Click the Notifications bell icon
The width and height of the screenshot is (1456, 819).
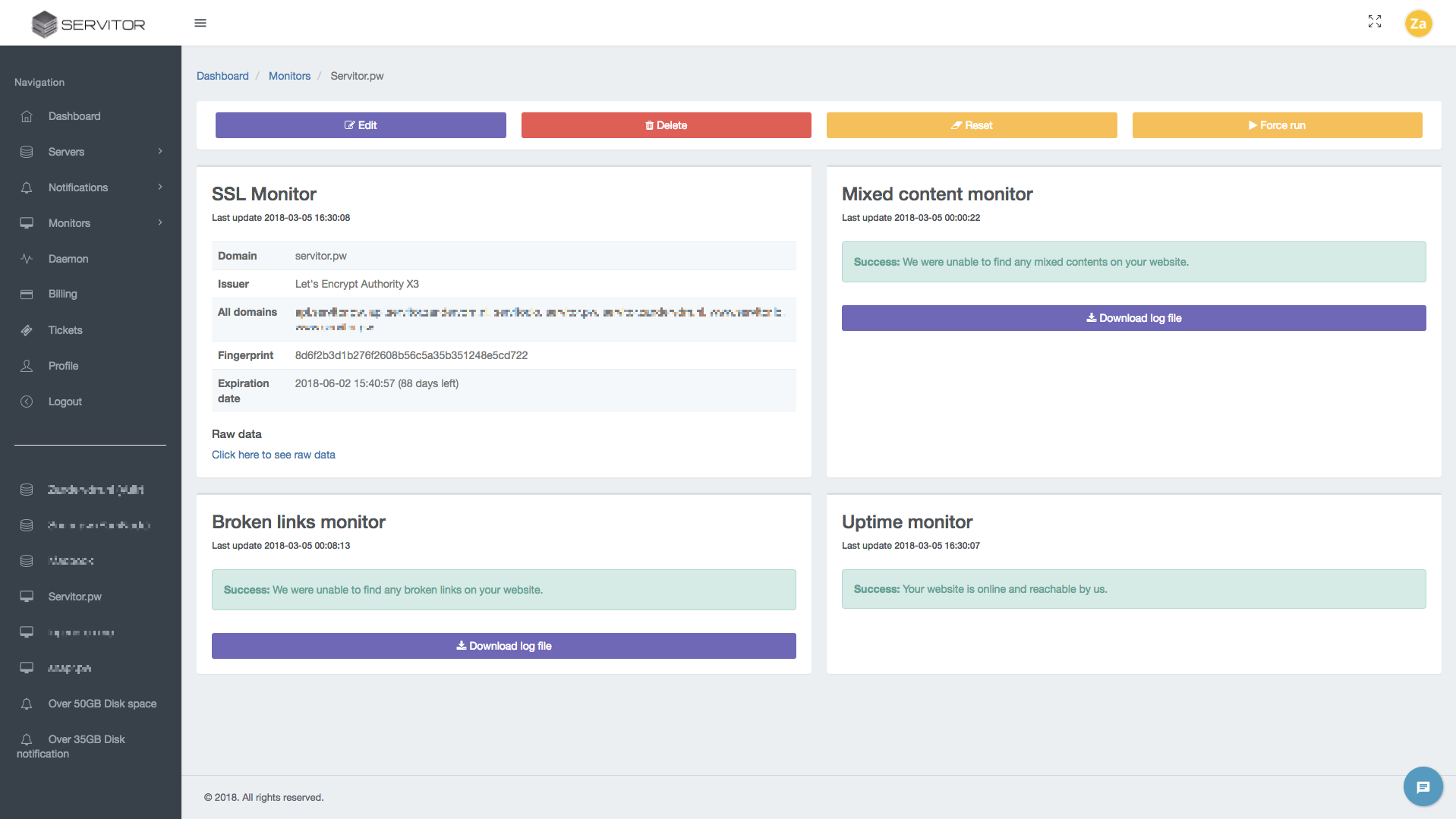[27, 187]
